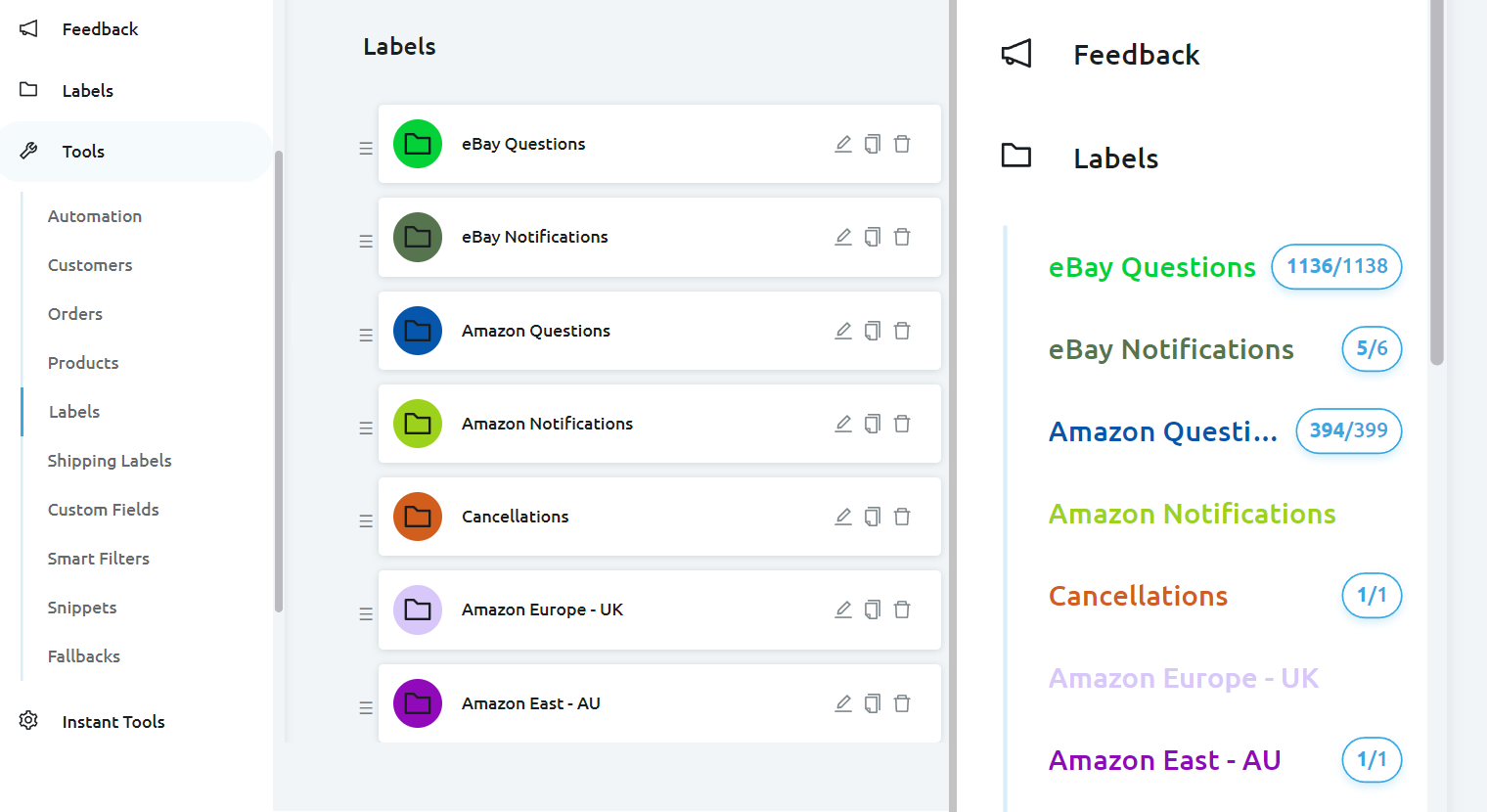Click the right preview panel scrollbar

click(1436, 196)
